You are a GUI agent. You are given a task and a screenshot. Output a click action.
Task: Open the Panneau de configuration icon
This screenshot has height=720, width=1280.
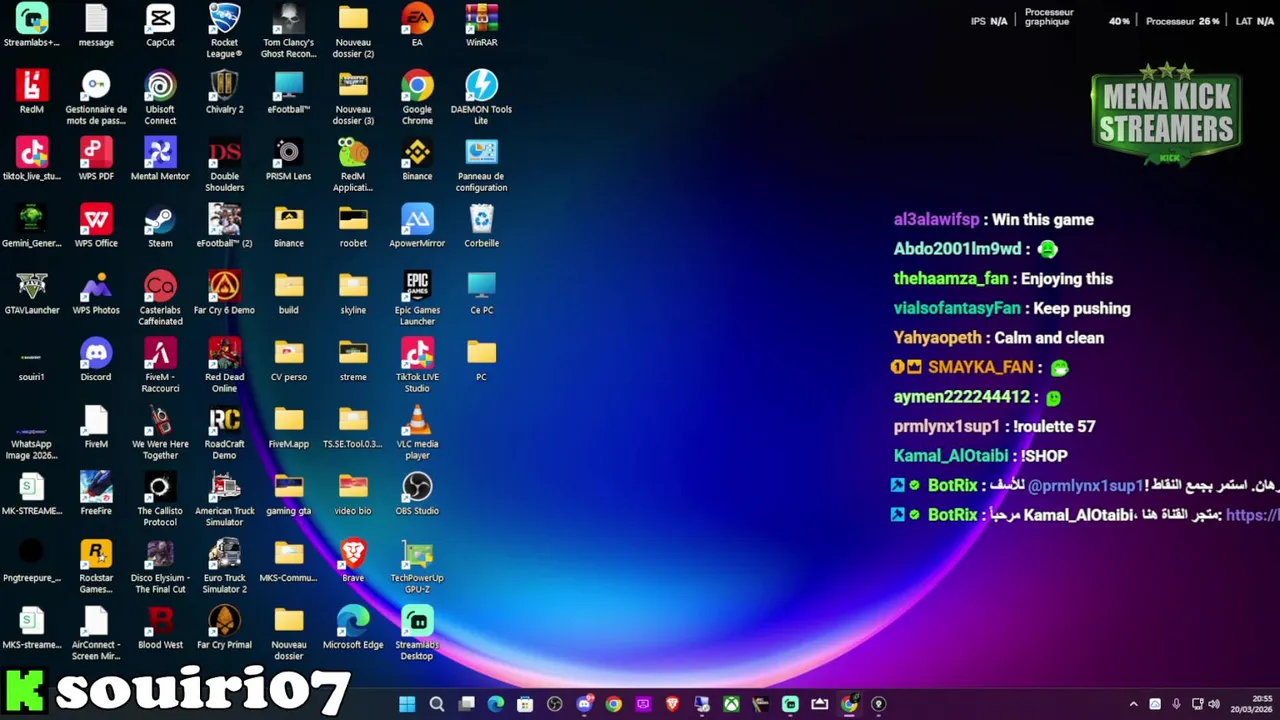pyautogui.click(x=481, y=164)
